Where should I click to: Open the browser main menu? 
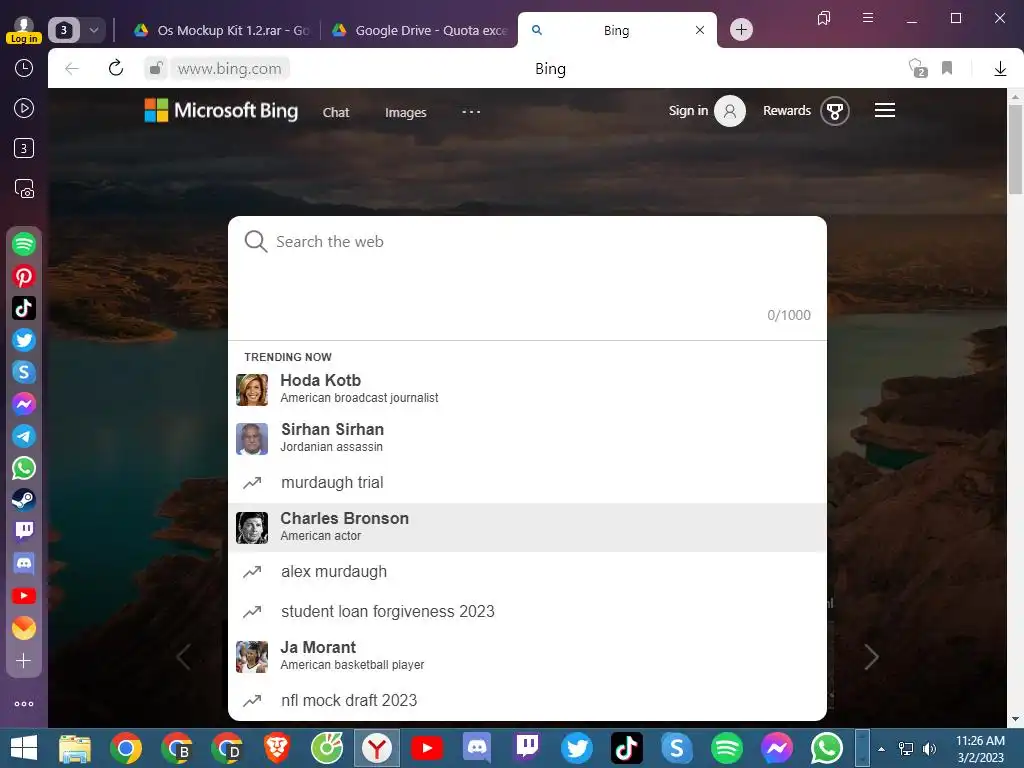click(867, 18)
